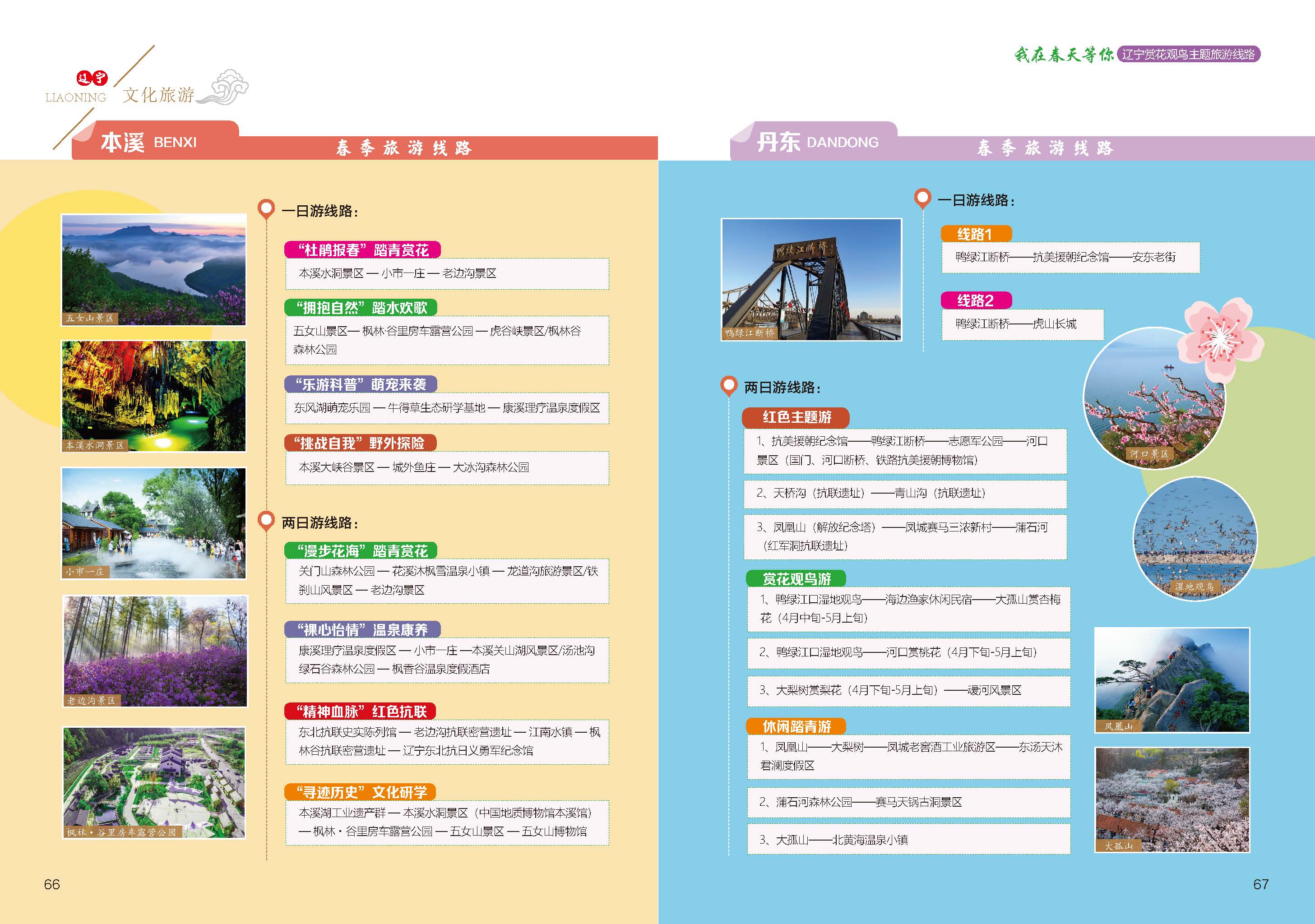This screenshot has height=924, width=1315.
Task: Open the 大孤山 blossom photo
Action: click(1172, 800)
